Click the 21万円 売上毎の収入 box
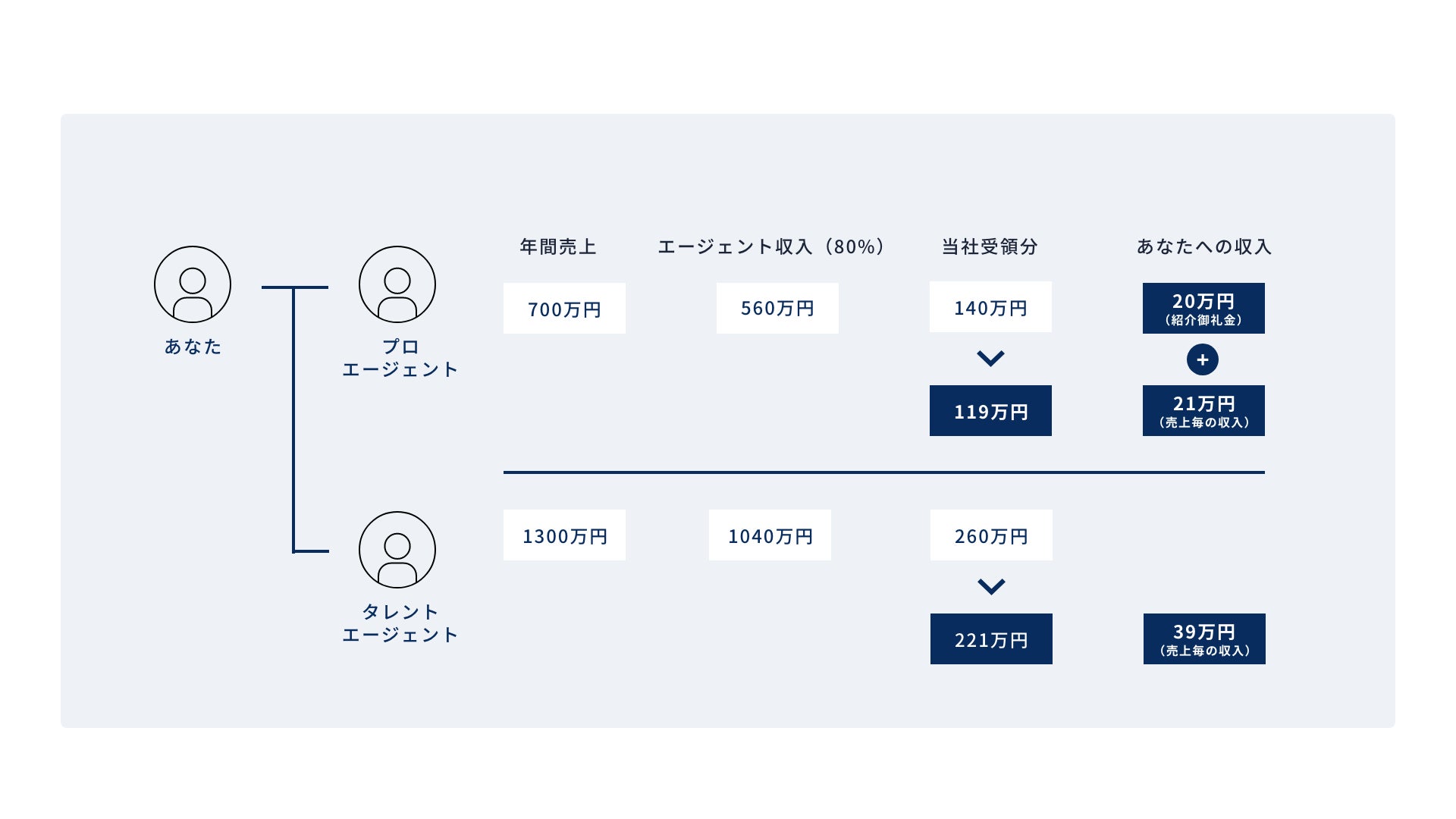The height and width of the screenshot is (819, 1456). [x=1203, y=411]
